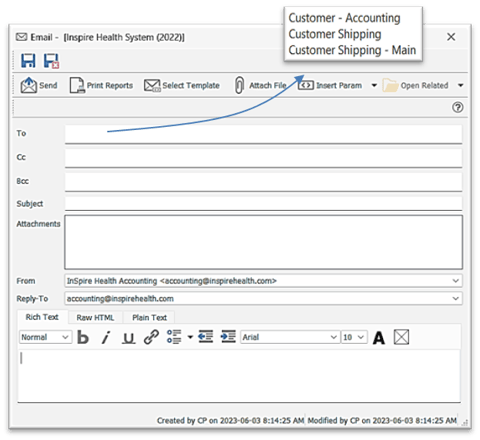Image resolution: width=480 pixels, height=440 pixels.
Task: Switch to the Raw HTML tab
Action: coord(95,318)
